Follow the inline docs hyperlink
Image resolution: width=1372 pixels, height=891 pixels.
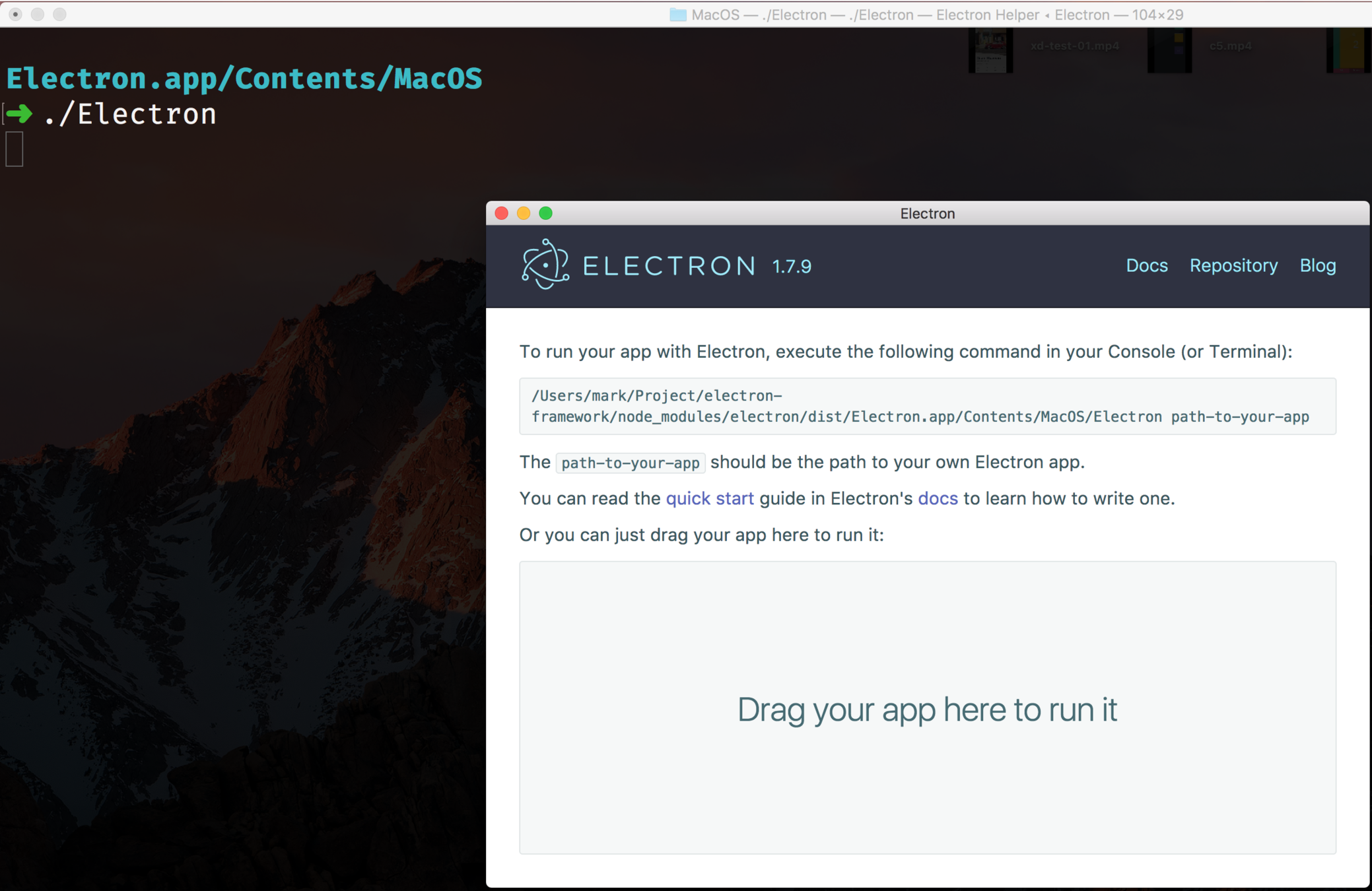coord(937,498)
